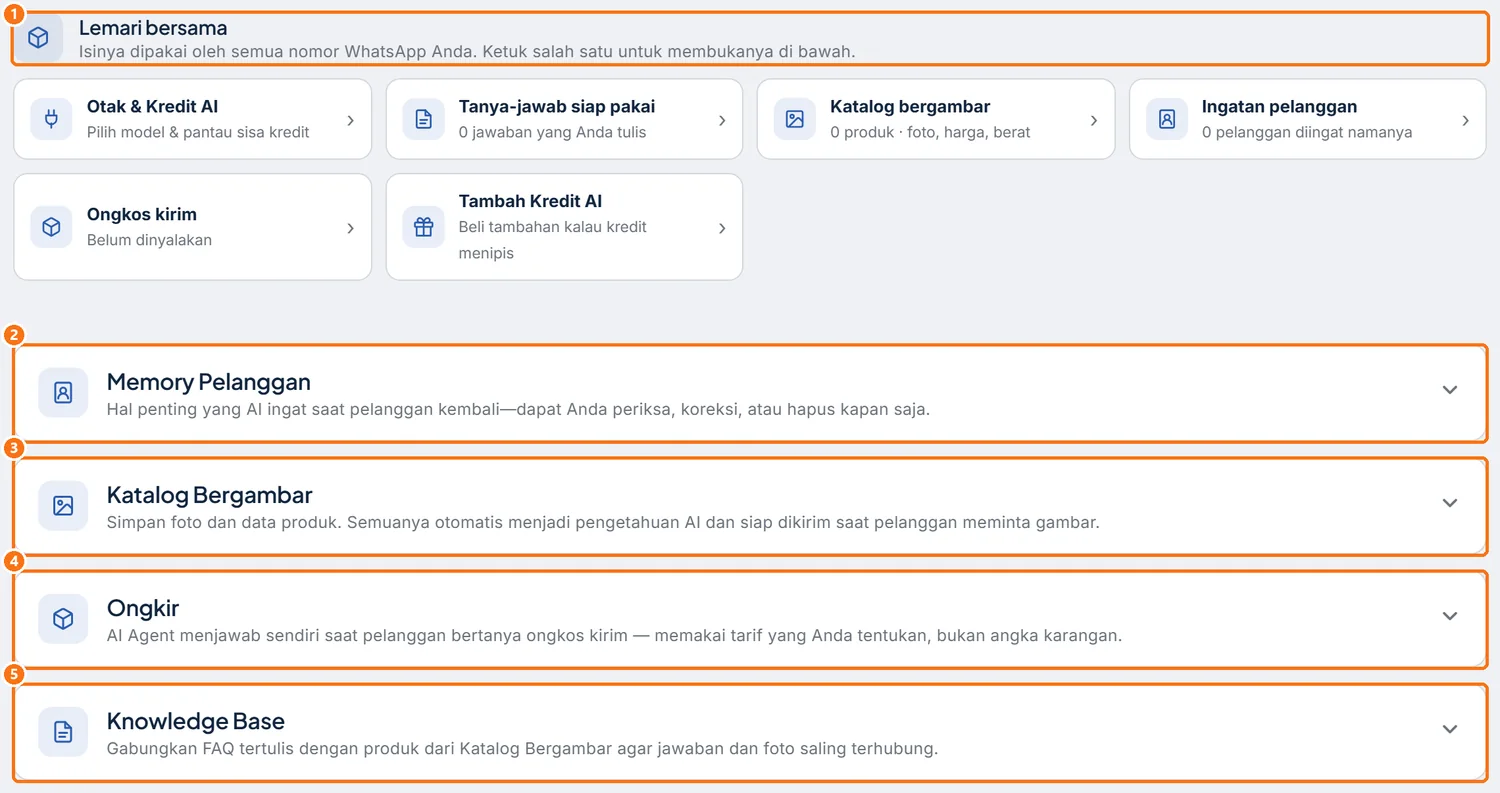Click the package icon in Ongkir section
The height and width of the screenshot is (793, 1500).
click(x=63, y=619)
